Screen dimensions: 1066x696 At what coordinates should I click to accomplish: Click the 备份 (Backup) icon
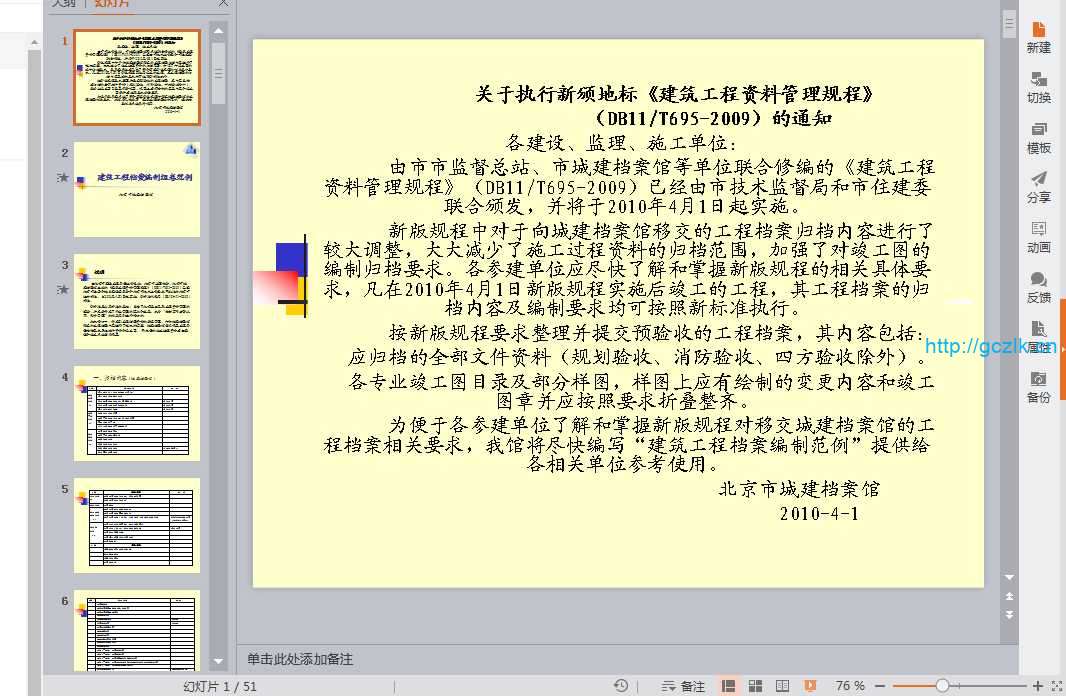point(1039,387)
